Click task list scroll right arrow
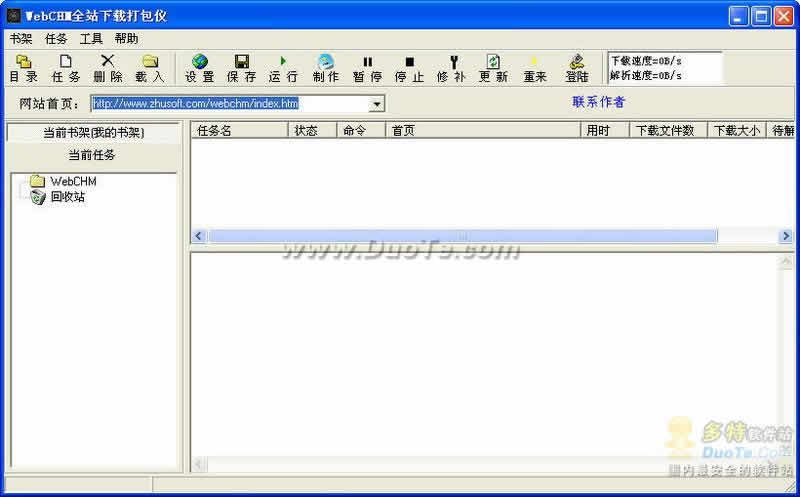The image size is (800, 497). pyautogui.click(x=786, y=236)
